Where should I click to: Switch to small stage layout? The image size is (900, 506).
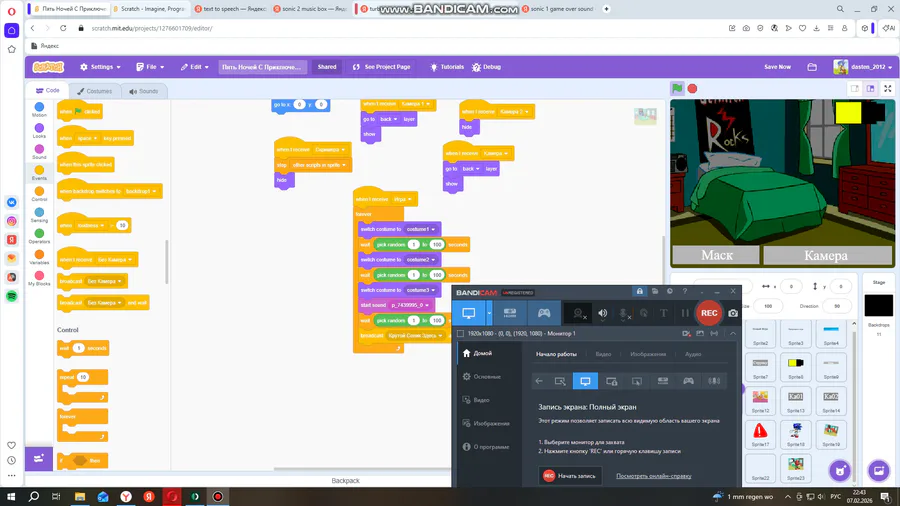click(855, 88)
